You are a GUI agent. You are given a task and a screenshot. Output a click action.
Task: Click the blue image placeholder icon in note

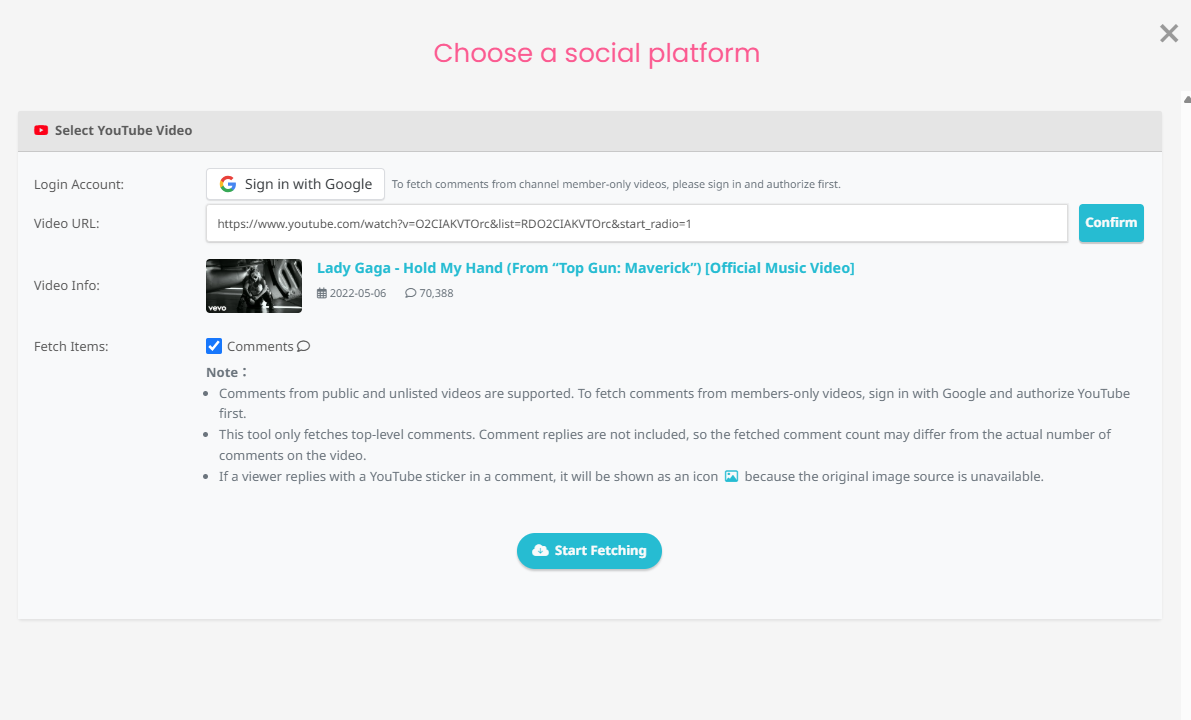tap(731, 476)
